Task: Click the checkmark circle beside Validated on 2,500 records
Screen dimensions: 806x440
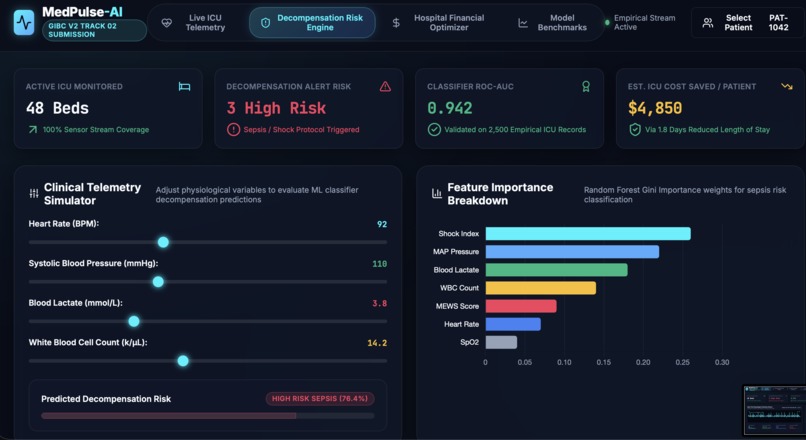Action: (x=434, y=130)
